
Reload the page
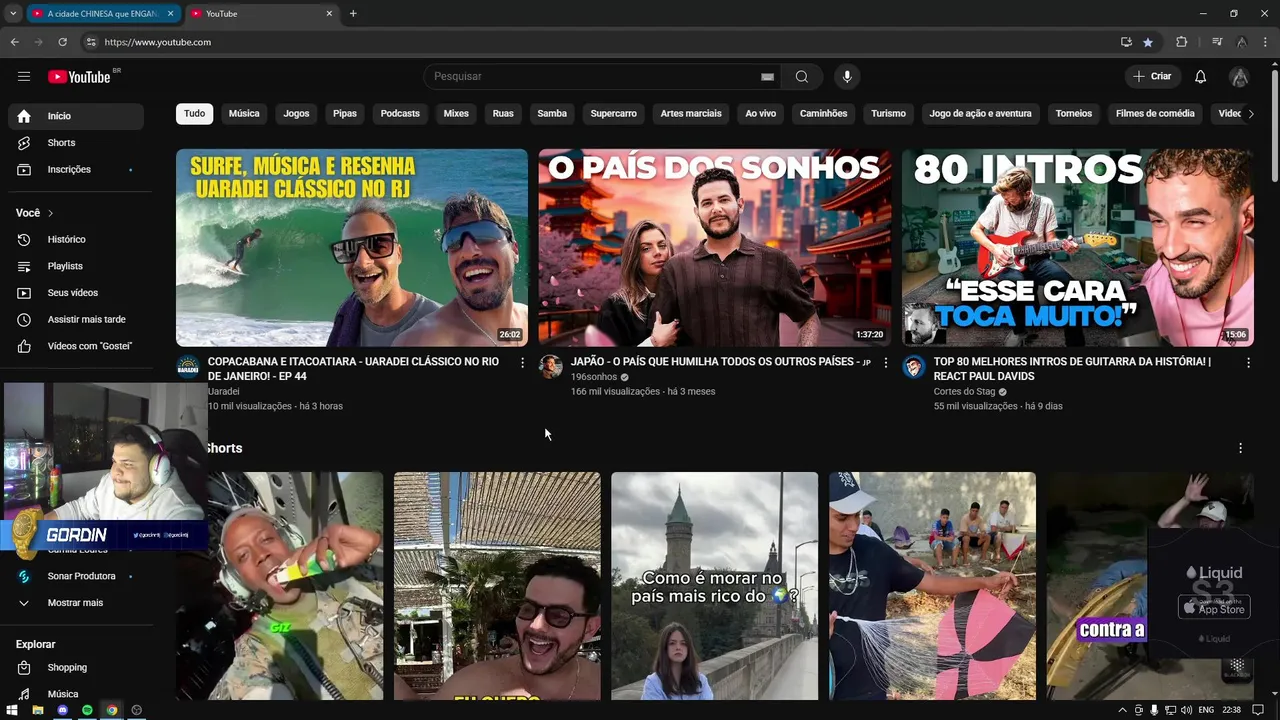(x=63, y=42)
